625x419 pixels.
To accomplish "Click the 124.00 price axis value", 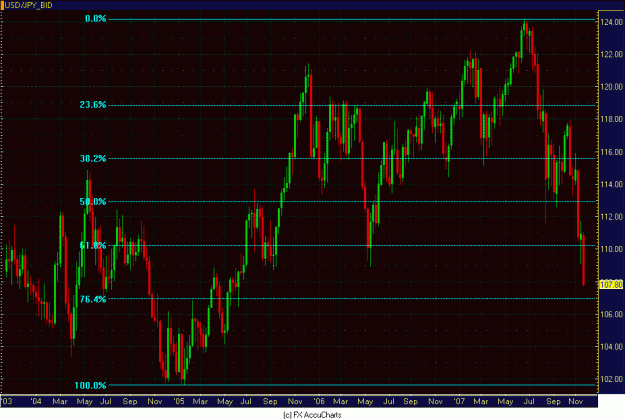I will (611, 22).
